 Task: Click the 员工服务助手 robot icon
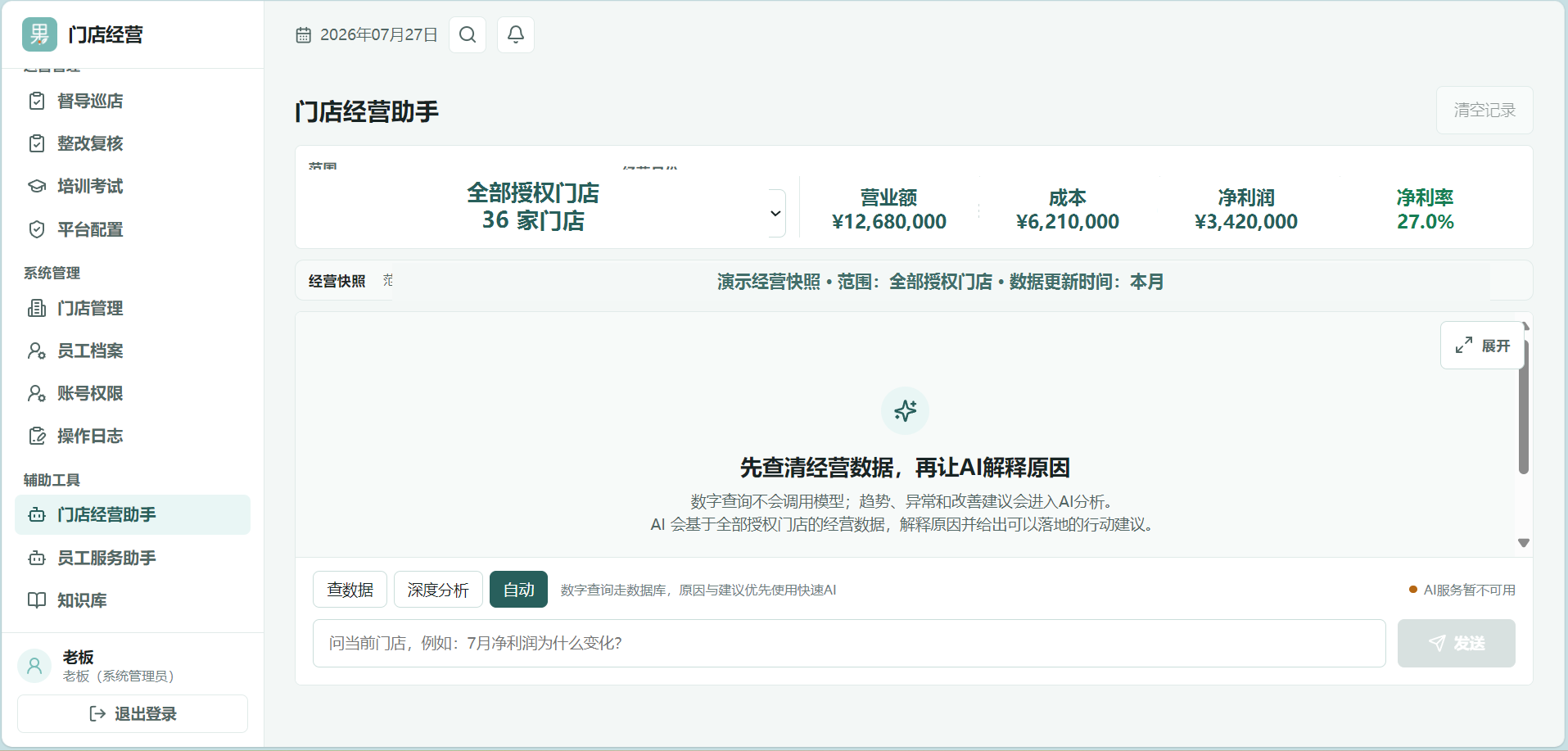click(37, 558)
